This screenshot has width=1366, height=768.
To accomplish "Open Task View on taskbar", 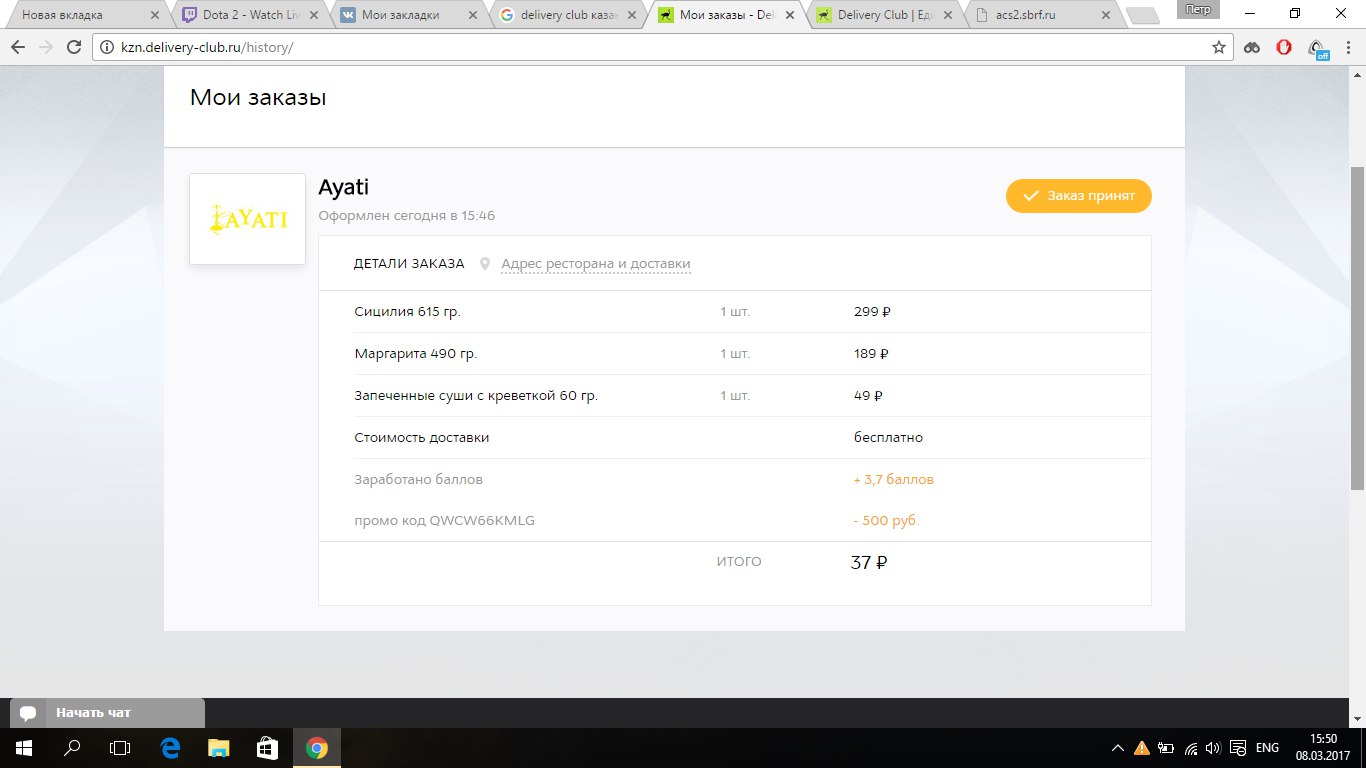I will click(x=120, y=748).
